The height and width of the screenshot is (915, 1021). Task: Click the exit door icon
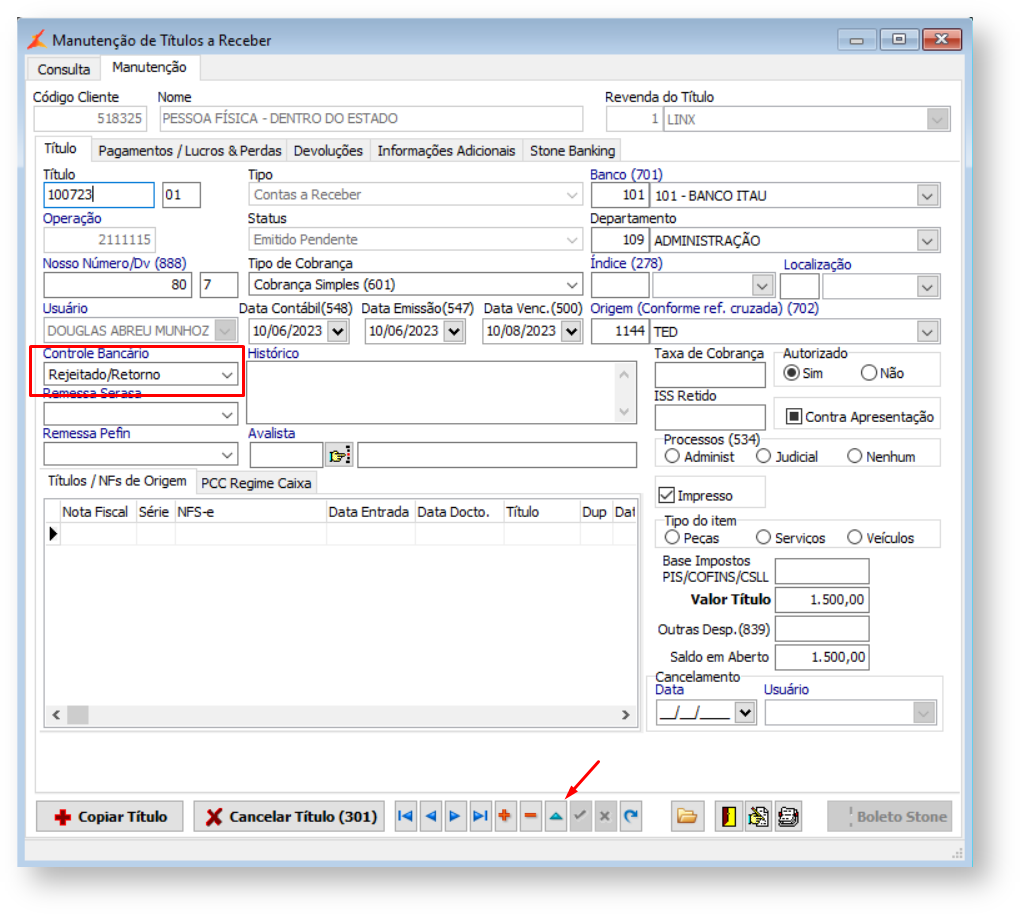click(x=729, y=816)
